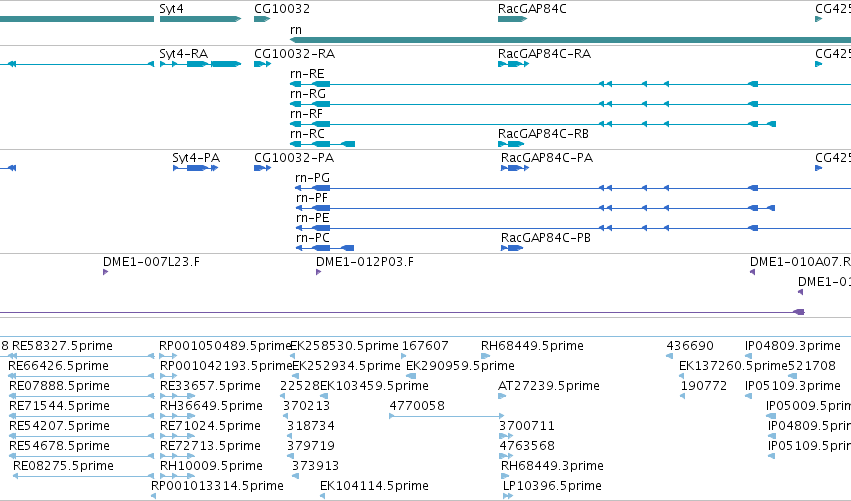The width and height of the screenshot is (851, 501).
Task: Select the EK137260.5prime label
Action: pyautogui.click(x=733, y=366)
